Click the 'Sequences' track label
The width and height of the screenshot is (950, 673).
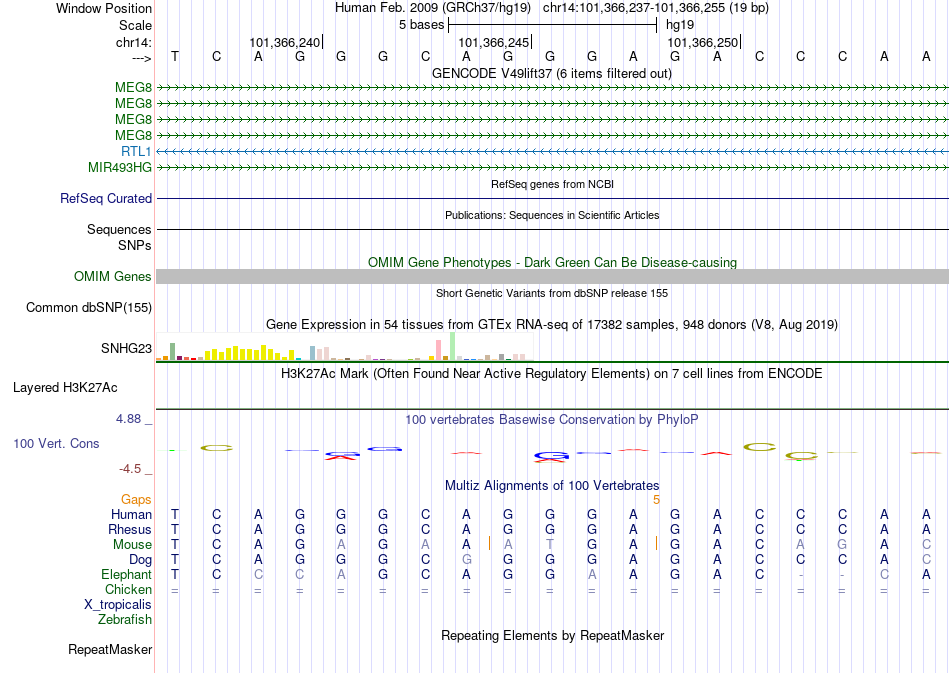point(119,230)
